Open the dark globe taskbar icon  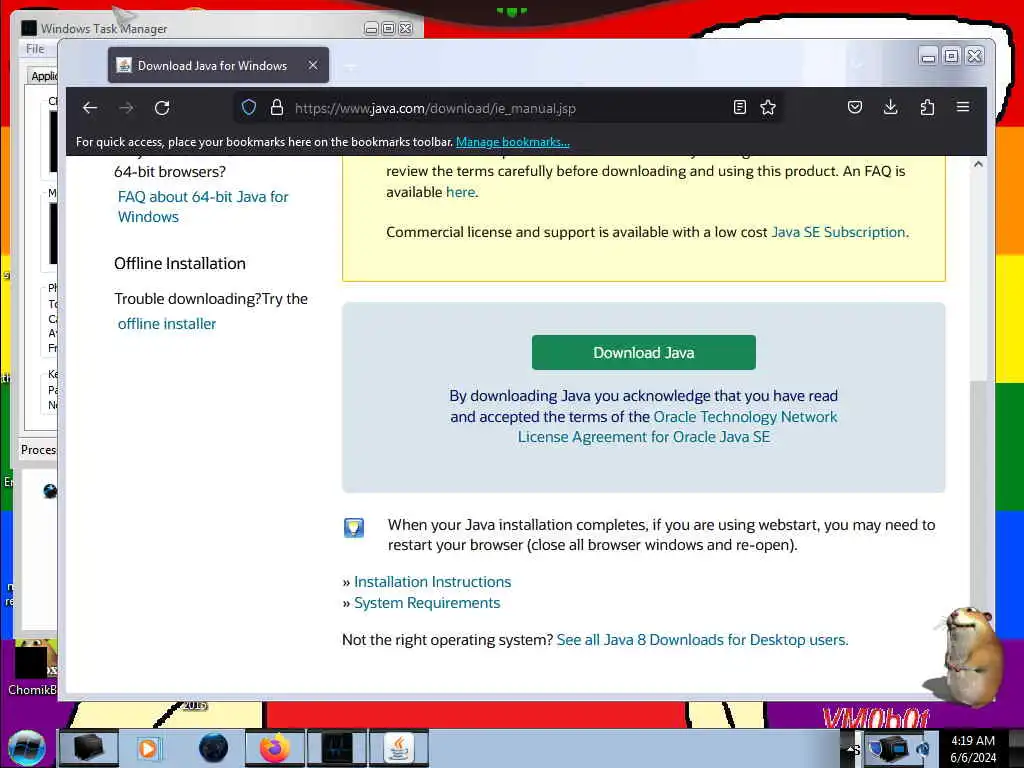click(x=213, y=748)
